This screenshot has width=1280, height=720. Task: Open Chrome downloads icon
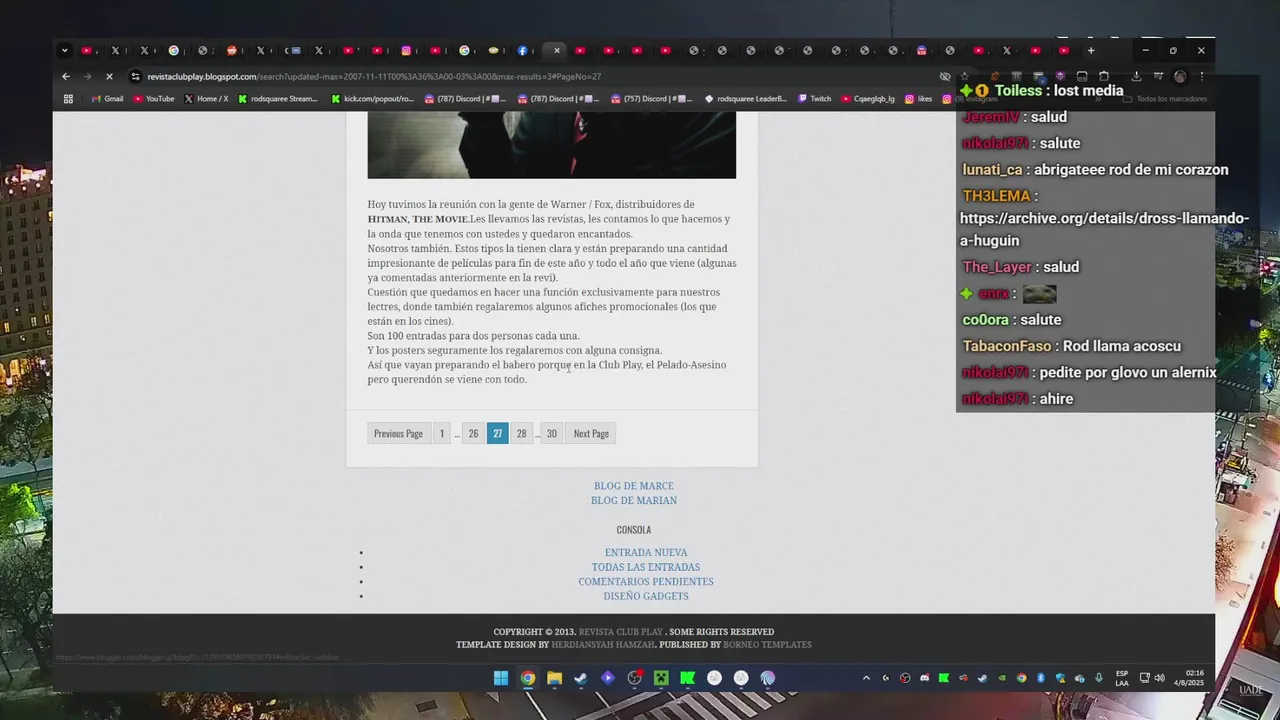(1136, 76)
